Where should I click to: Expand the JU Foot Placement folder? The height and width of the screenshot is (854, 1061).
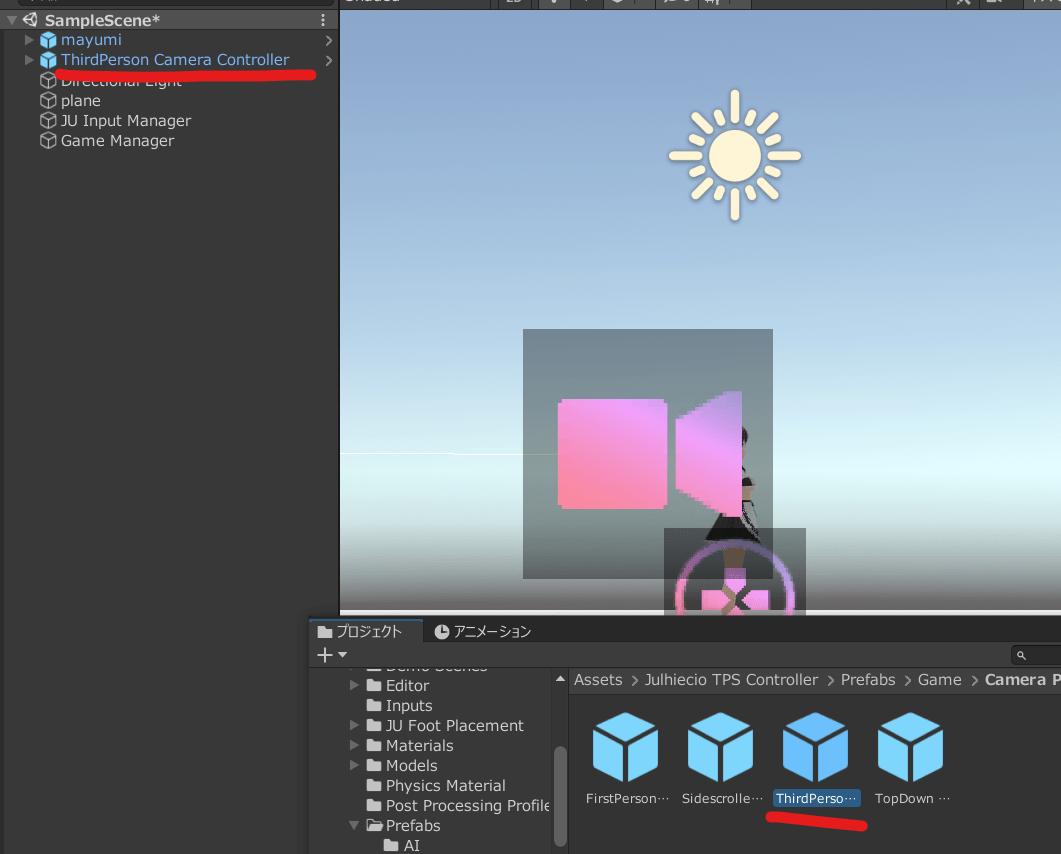pos(354,725)
